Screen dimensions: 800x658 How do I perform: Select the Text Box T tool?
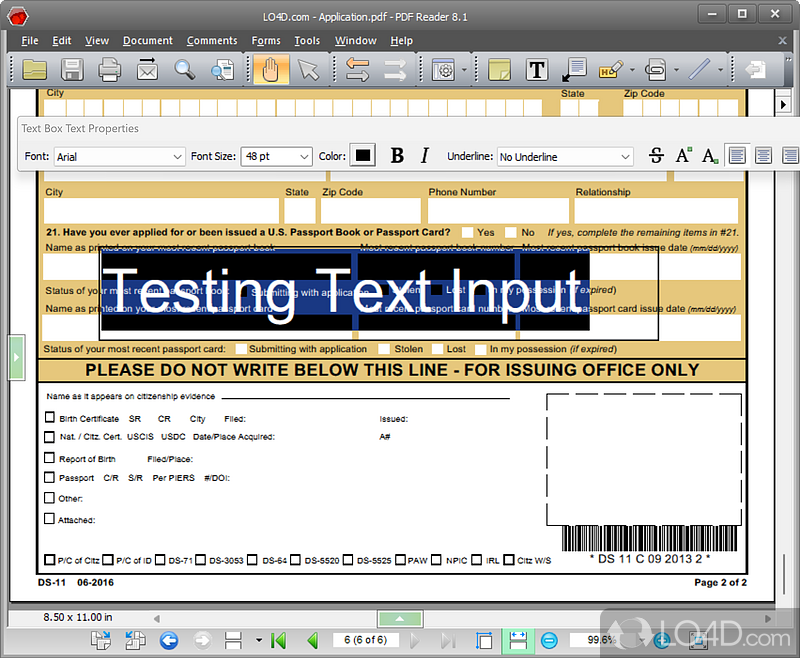[537, 69]
